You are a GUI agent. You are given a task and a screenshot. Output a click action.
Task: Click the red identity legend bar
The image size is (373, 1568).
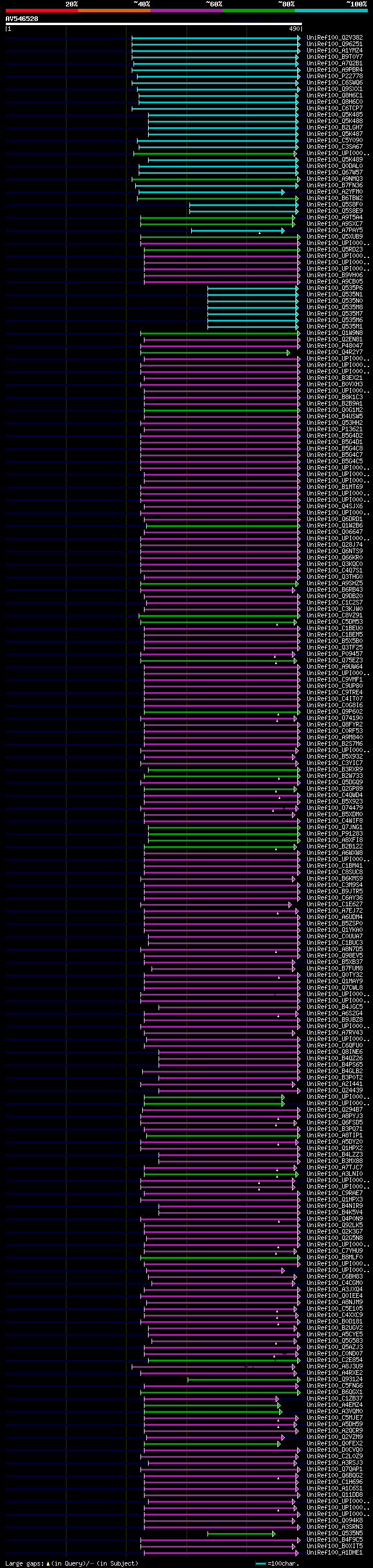tap(42, 11)
